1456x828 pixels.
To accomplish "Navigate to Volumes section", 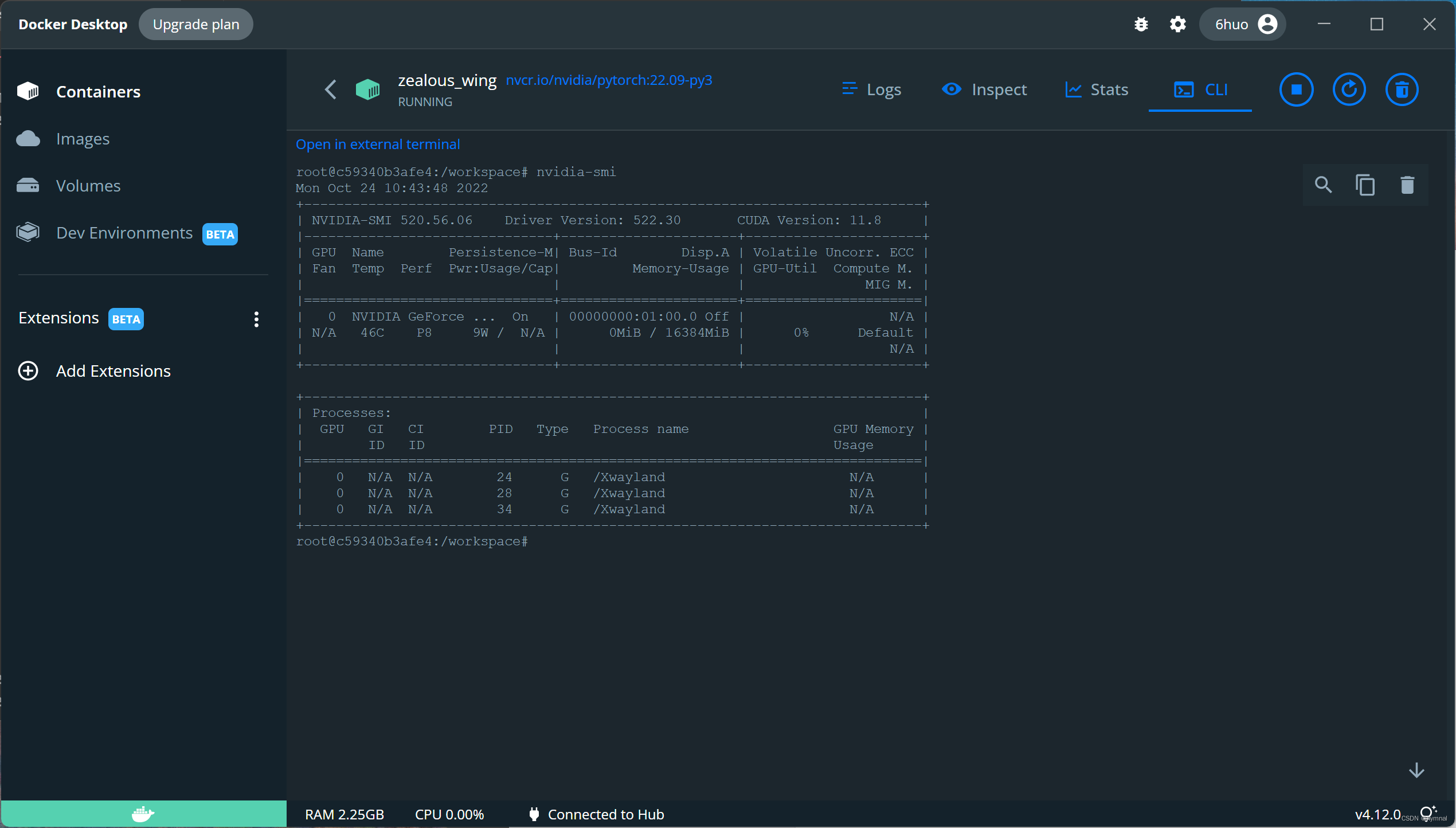I will coord(88,185).
